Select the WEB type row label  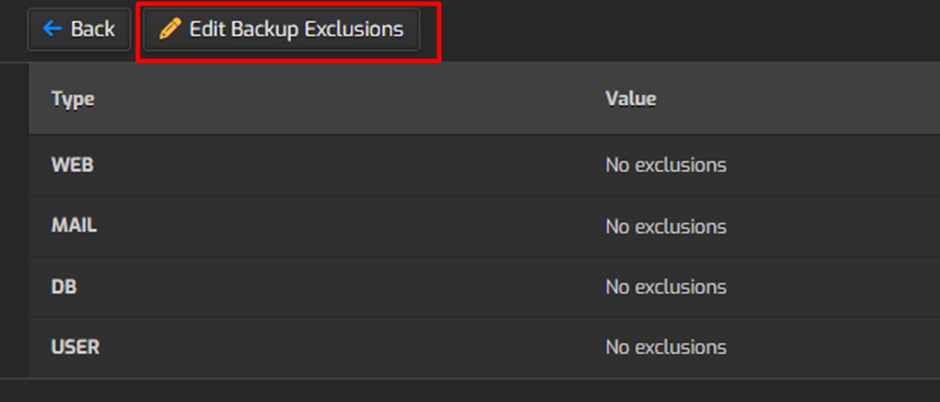72,165
